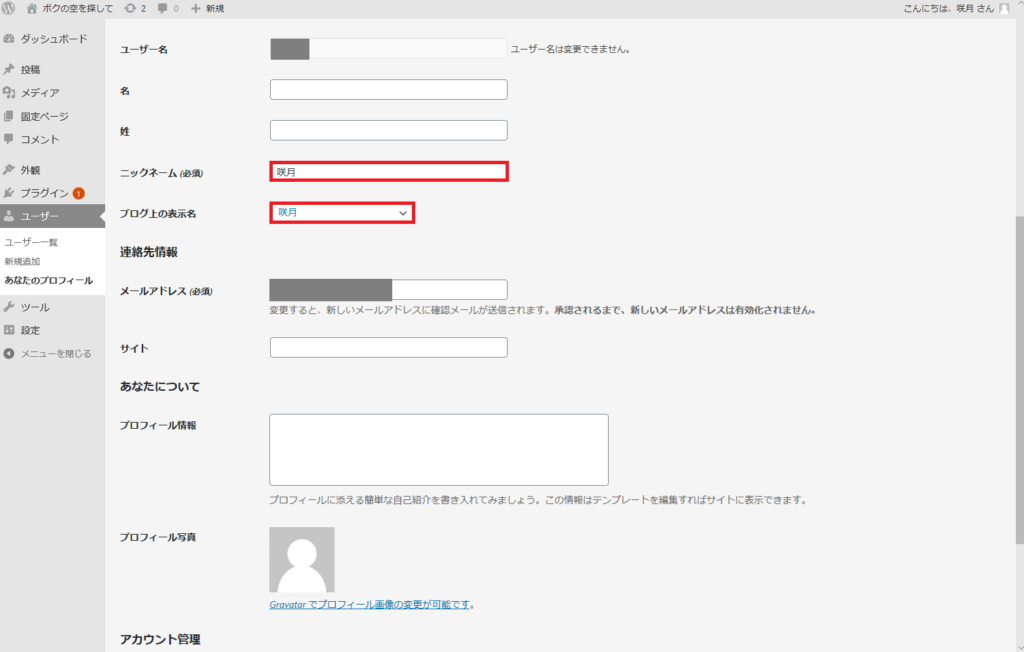Click the メールアドレス (必須) label

coord(166,291)
